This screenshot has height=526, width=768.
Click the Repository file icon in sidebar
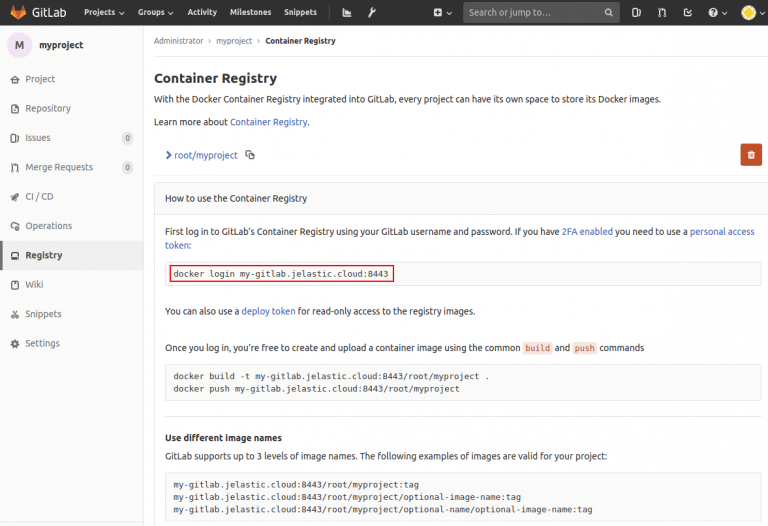click(15, 109)
